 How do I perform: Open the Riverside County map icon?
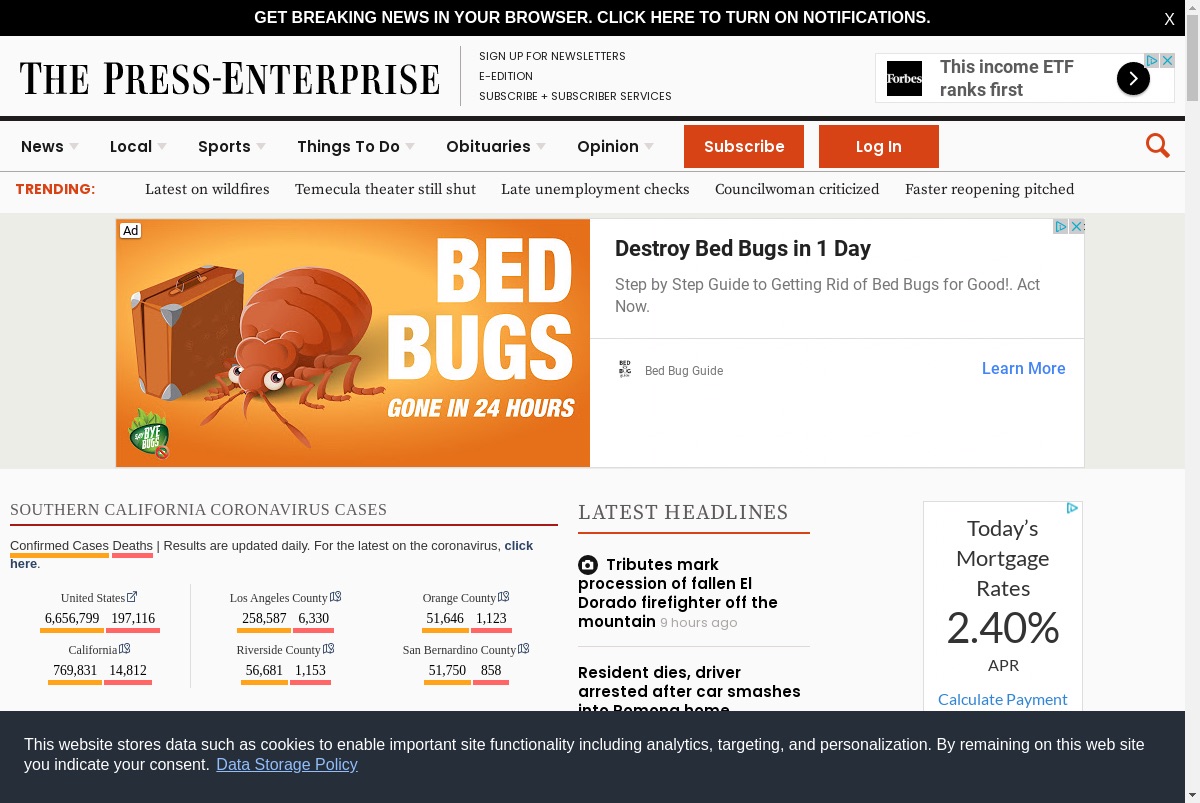click(328, 649)
